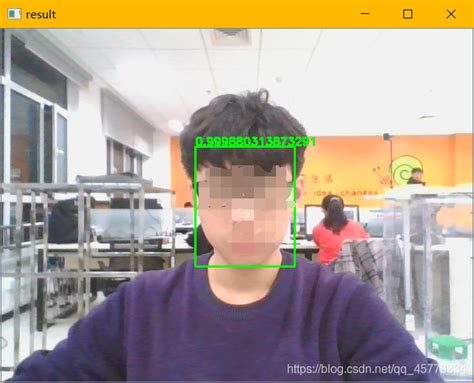The height and width of the screenshot is (383, 474).
Task: Click inside the green face detection box
Action: click(245, 207)
